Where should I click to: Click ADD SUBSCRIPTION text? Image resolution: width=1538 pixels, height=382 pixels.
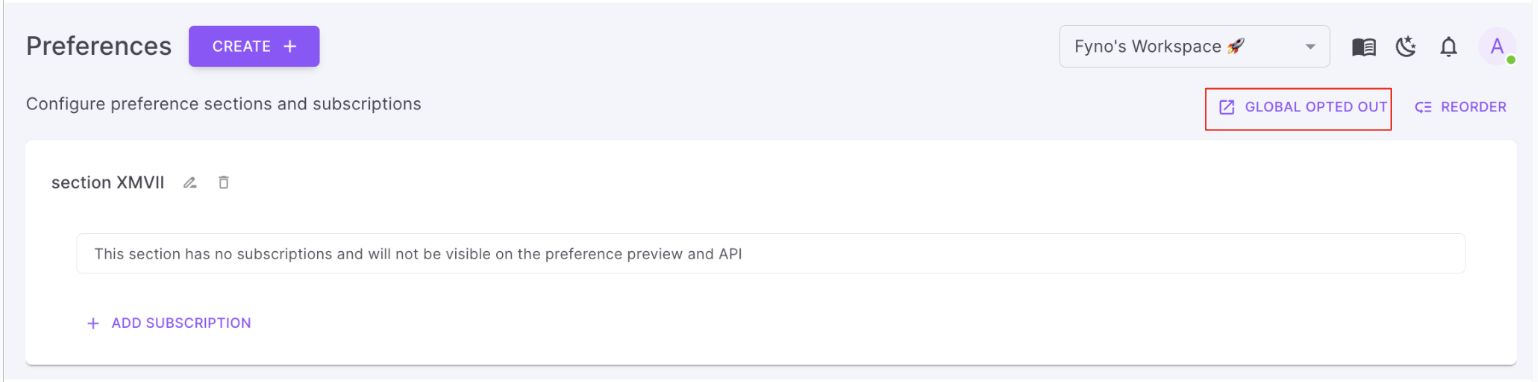(x=181, y=323)
